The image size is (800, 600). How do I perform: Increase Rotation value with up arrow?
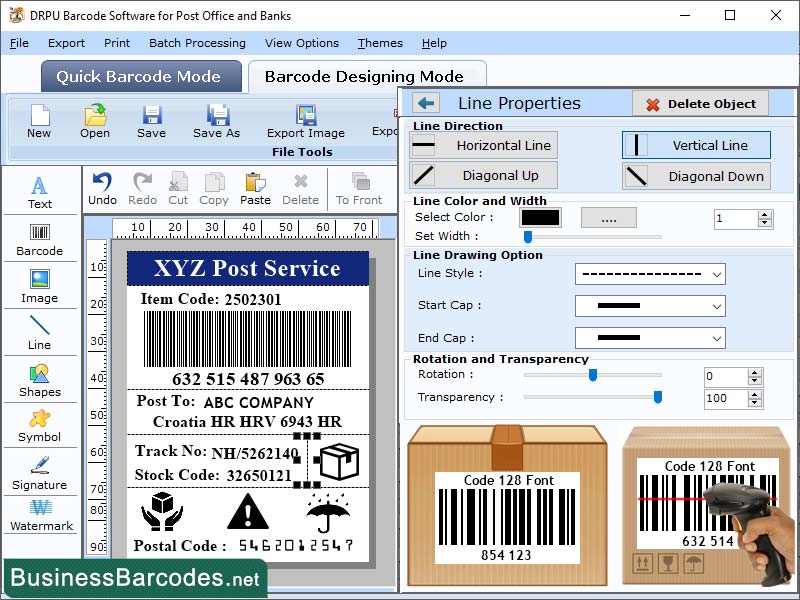[x=755, y=373]
